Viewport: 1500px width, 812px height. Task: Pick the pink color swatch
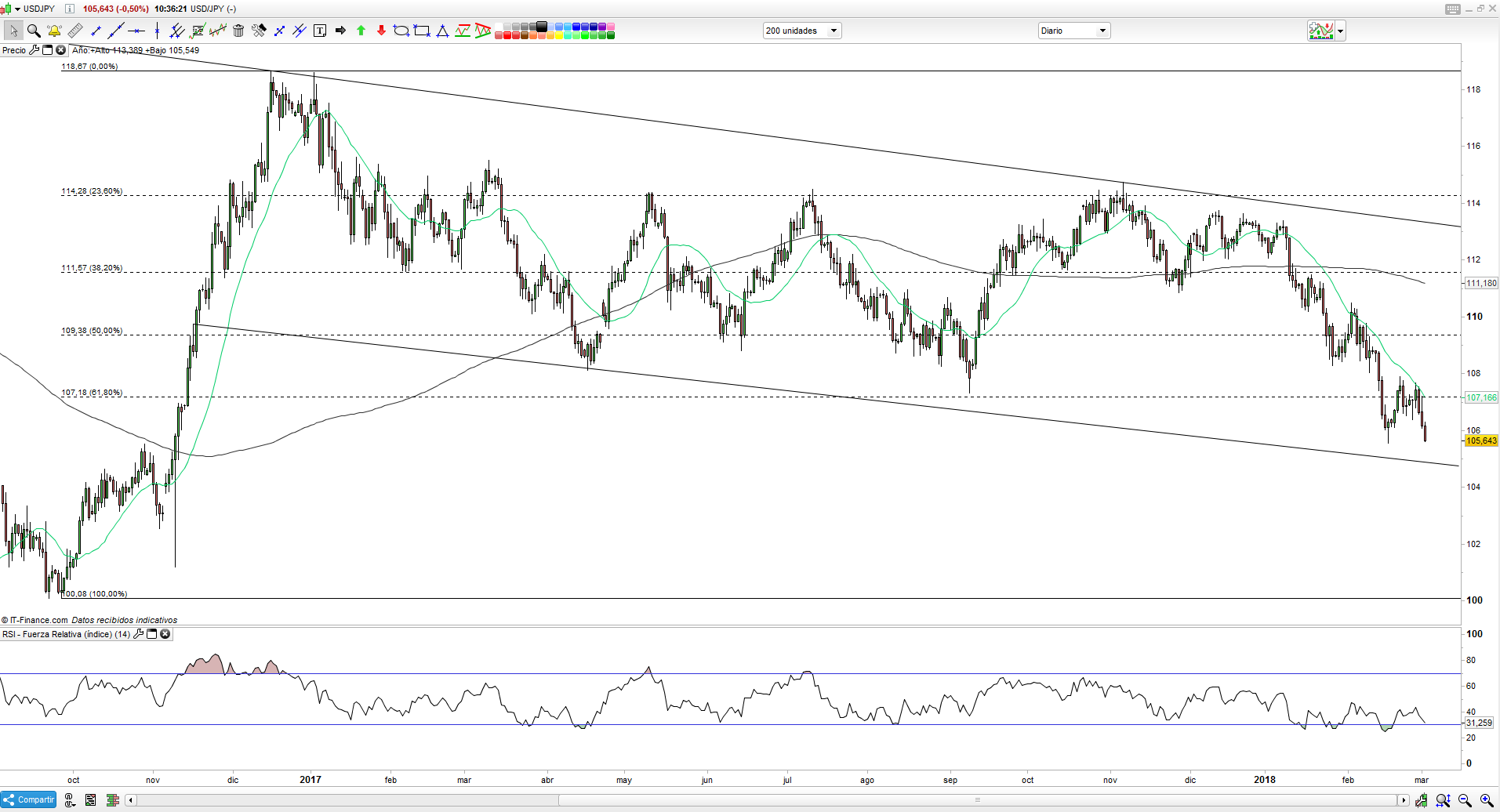click(x=611, y=27)
